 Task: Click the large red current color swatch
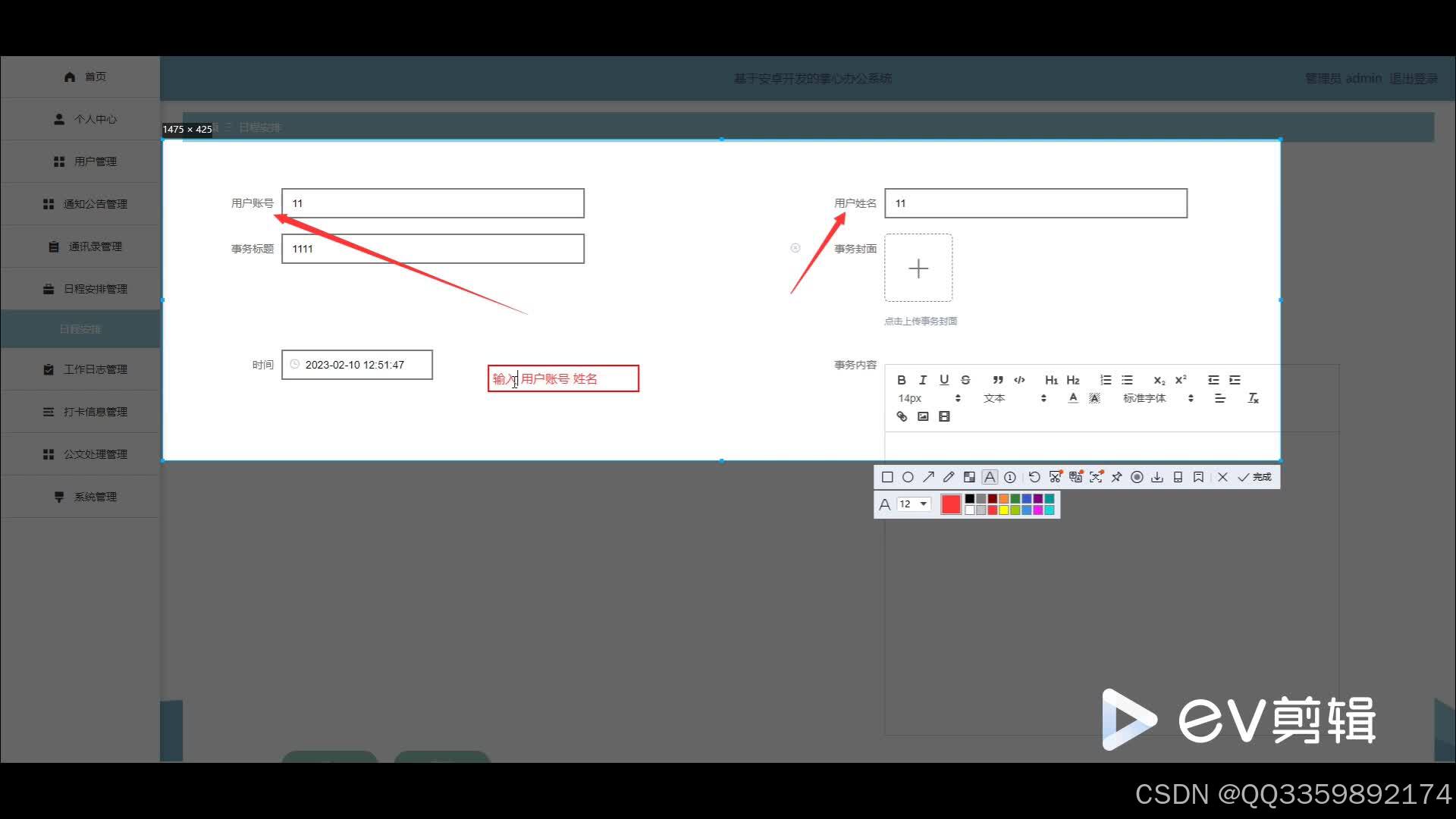click(951, 504)
